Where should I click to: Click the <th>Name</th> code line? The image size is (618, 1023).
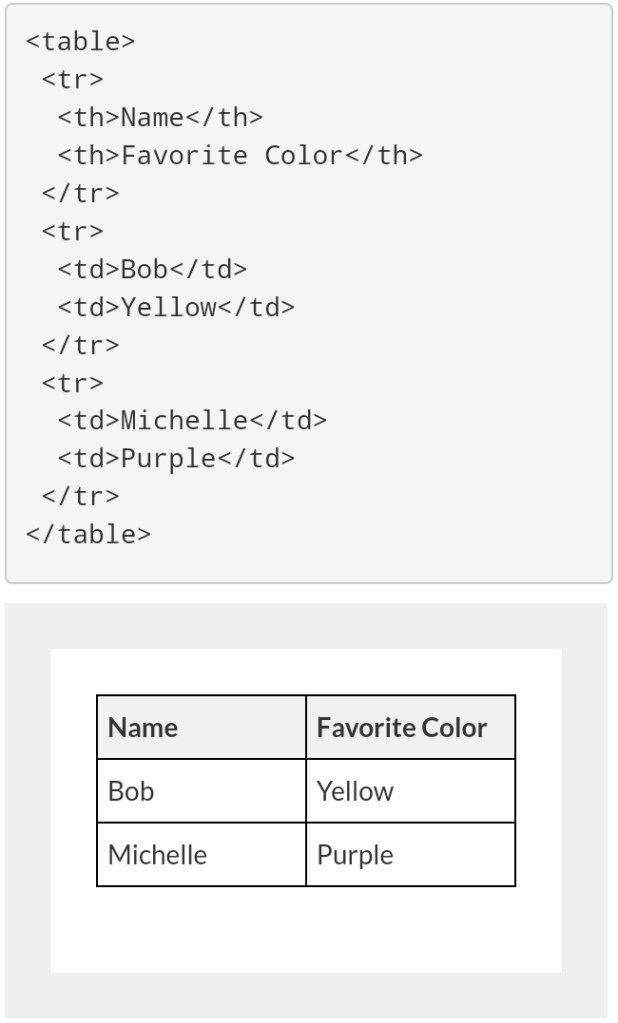pos(160,117)
